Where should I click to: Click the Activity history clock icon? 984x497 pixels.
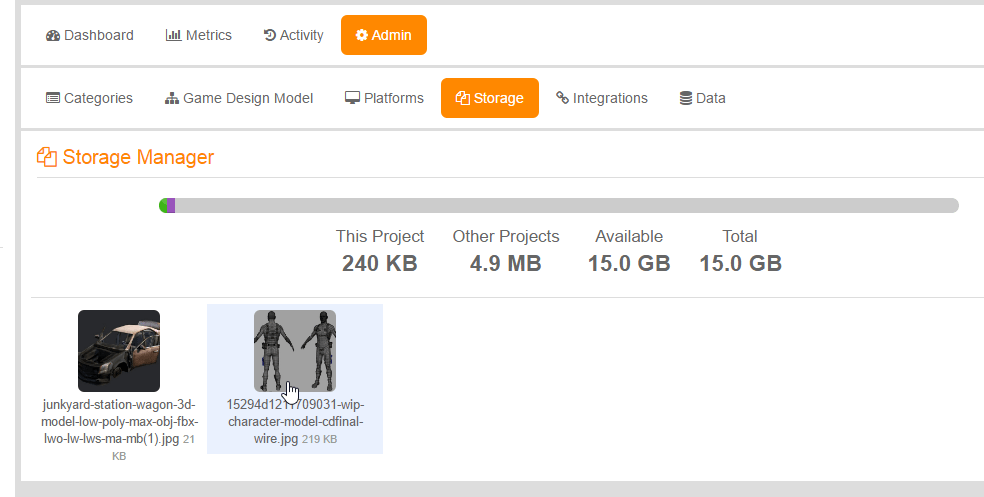tap(269, 36)
